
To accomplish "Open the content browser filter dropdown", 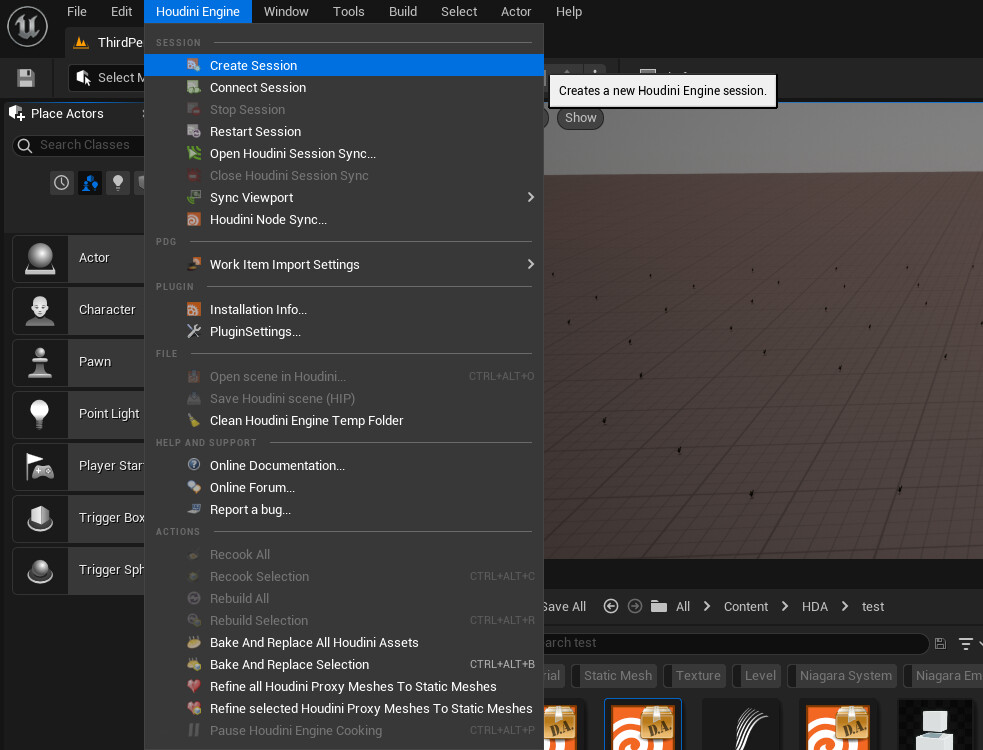I will coord(967,644).
